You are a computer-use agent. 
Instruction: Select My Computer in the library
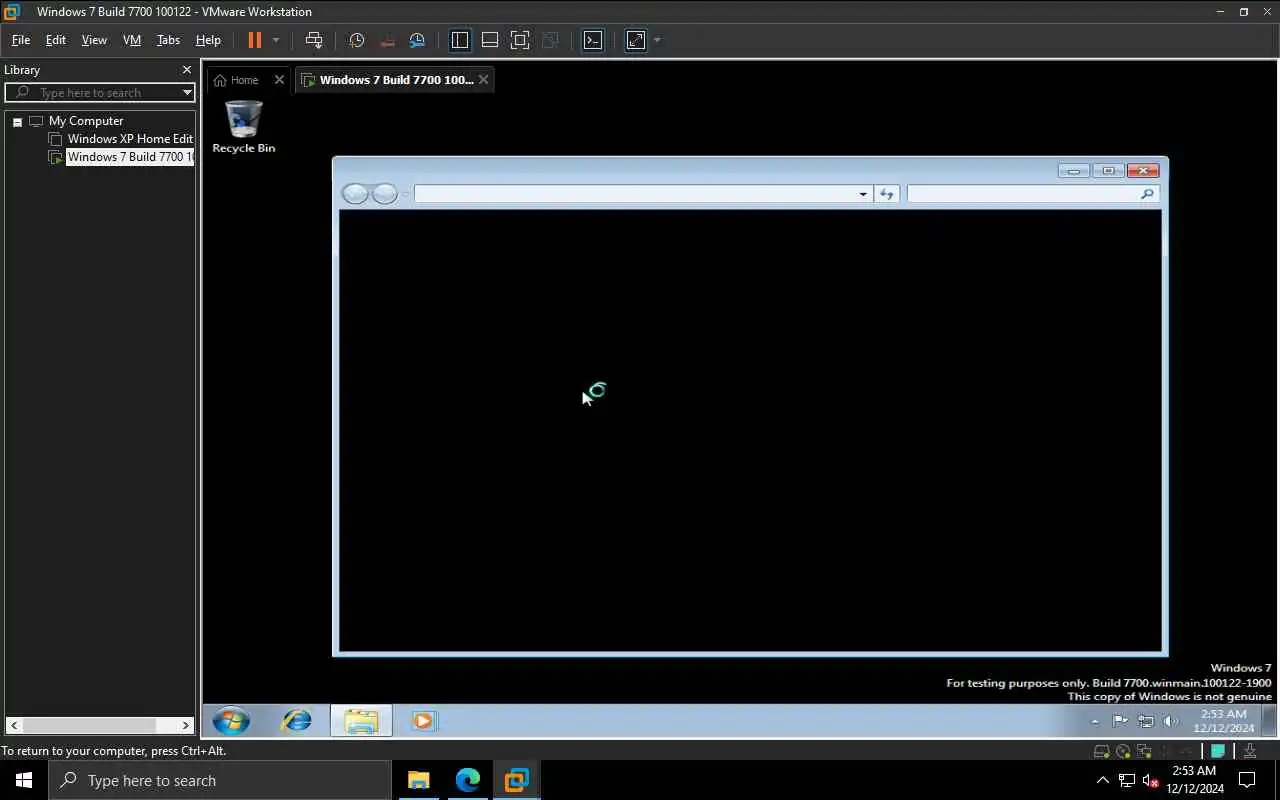(x=86, y=121)
